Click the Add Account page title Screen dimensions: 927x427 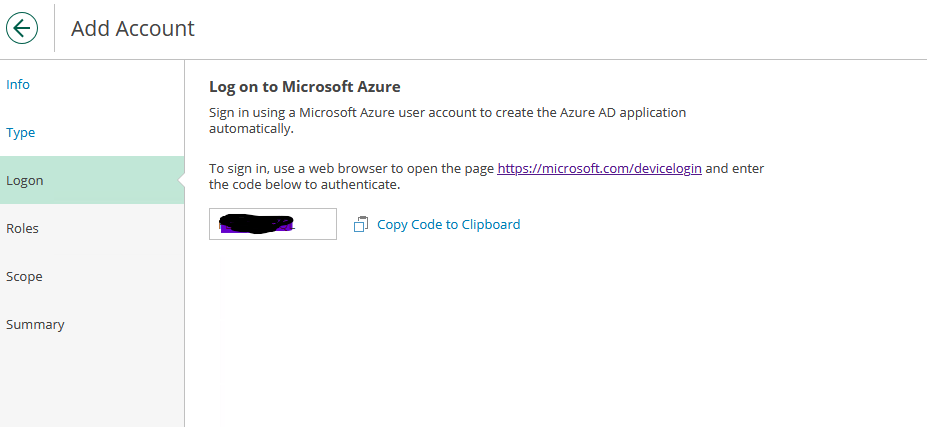[133, 29]
